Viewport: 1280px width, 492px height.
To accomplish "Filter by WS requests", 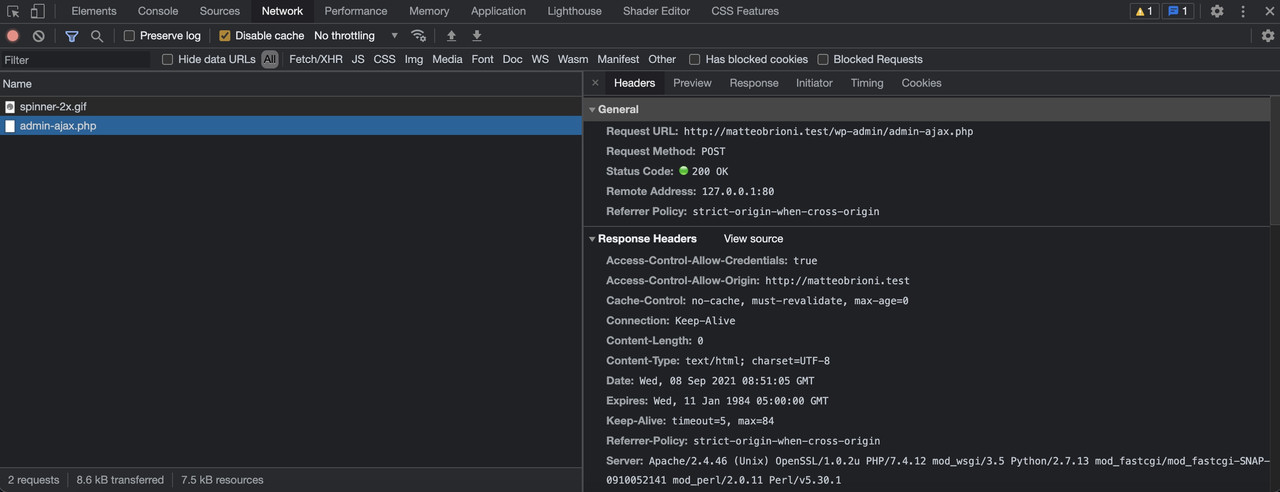I will (x=540, y=59).
